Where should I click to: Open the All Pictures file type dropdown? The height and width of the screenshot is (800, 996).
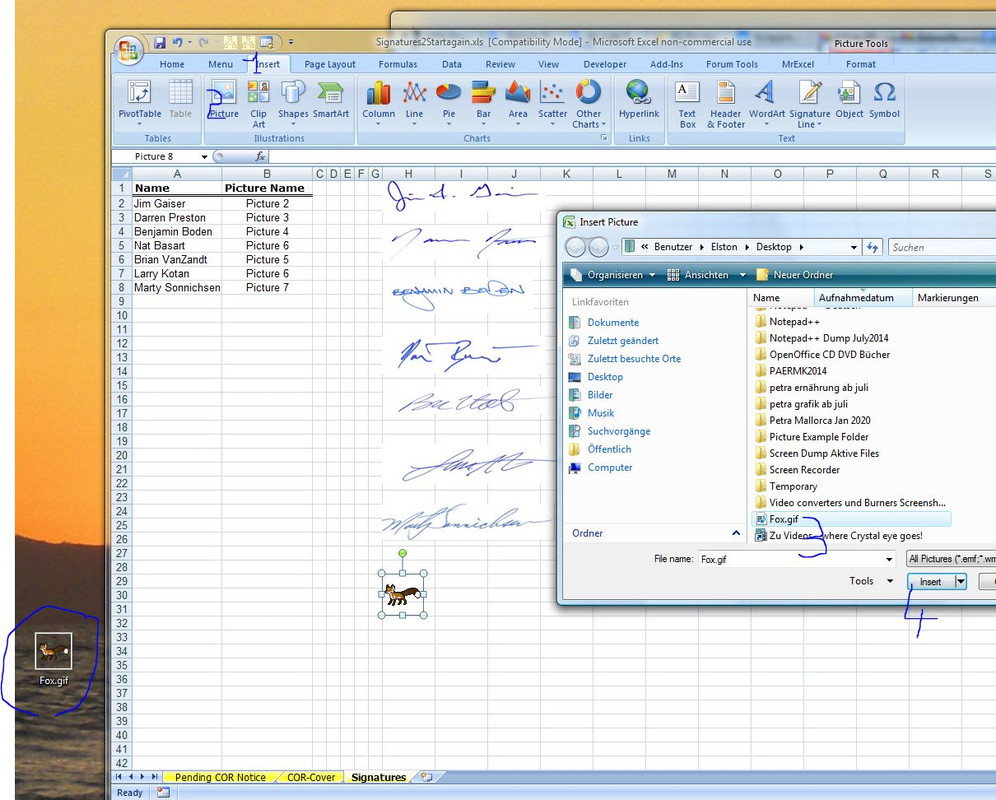(x=951, y=559)
